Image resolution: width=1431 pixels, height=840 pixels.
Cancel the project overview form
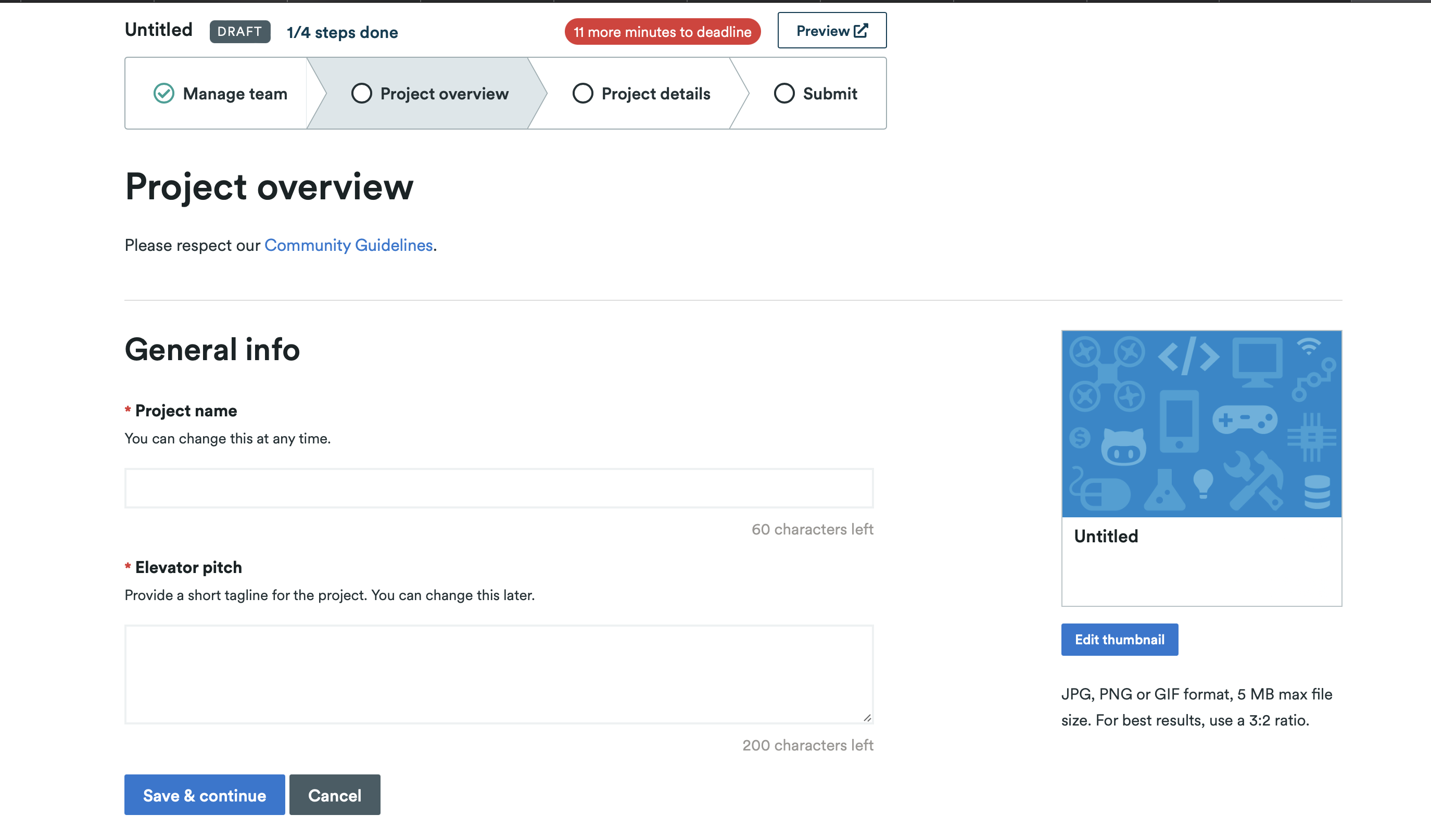pyautogui.click(x=335, y=795)
